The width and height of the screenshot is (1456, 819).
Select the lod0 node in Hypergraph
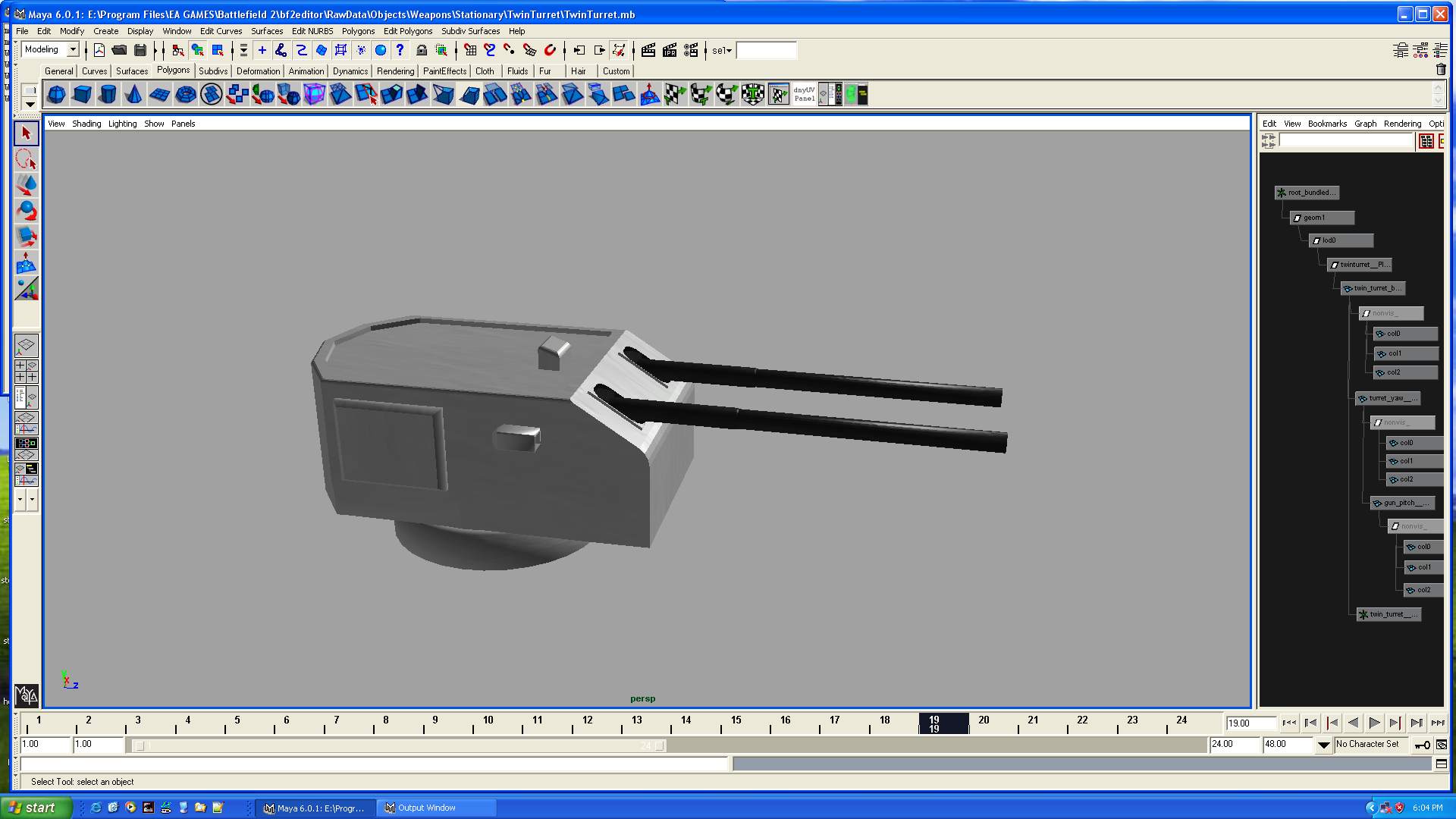tap(1341, 240)
